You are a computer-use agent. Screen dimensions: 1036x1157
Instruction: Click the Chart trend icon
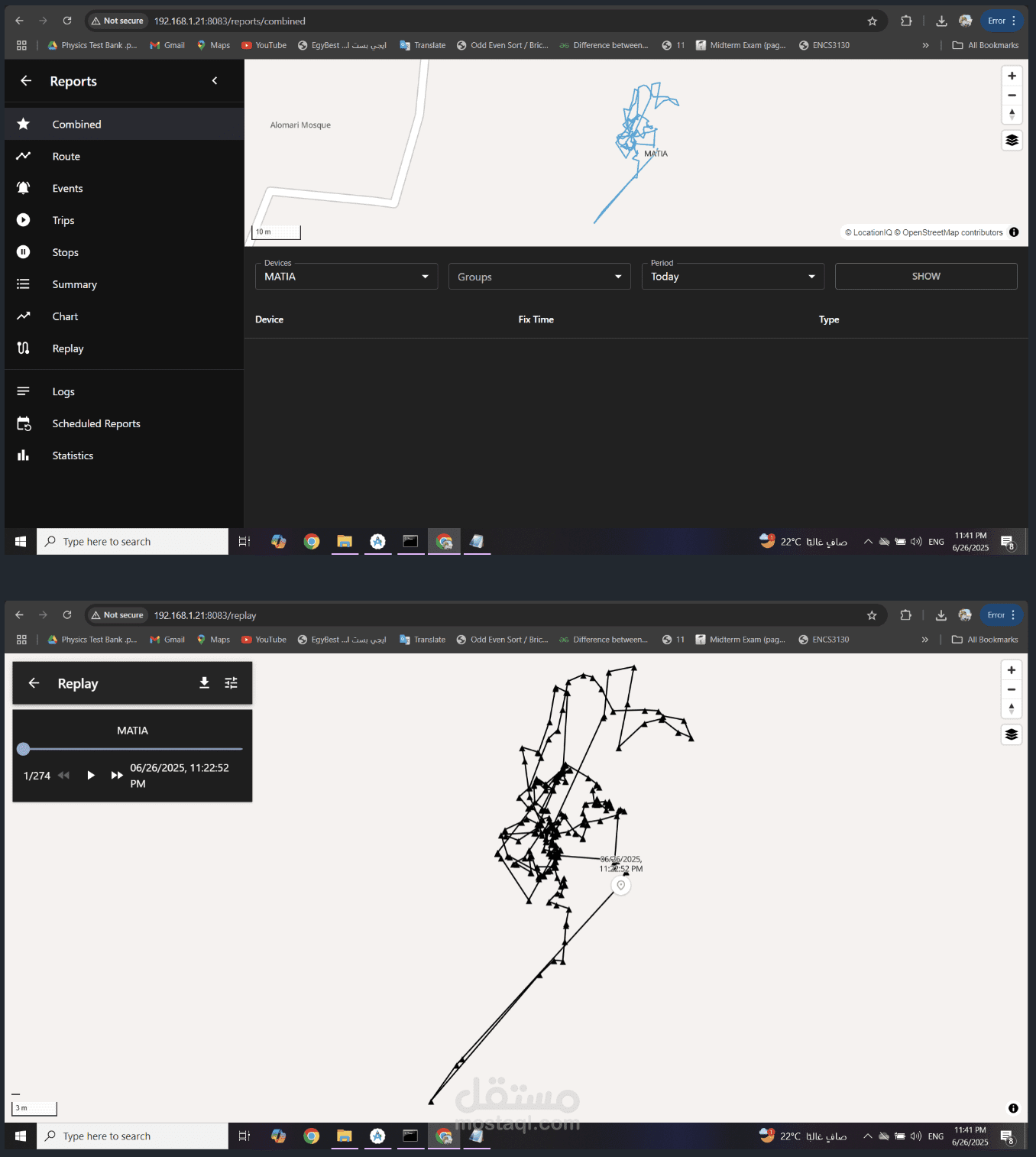[x=24, y=316]
